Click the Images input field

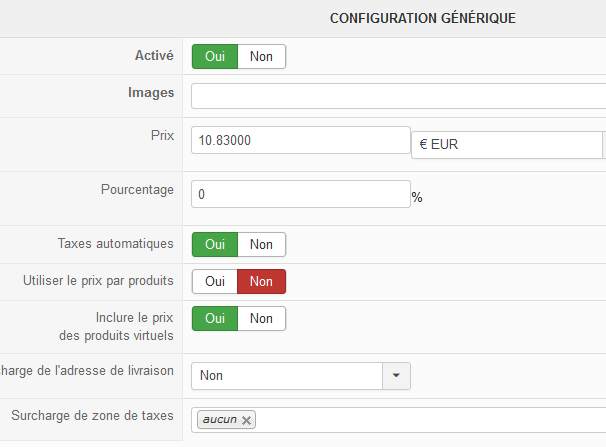[x=398, y=95]
